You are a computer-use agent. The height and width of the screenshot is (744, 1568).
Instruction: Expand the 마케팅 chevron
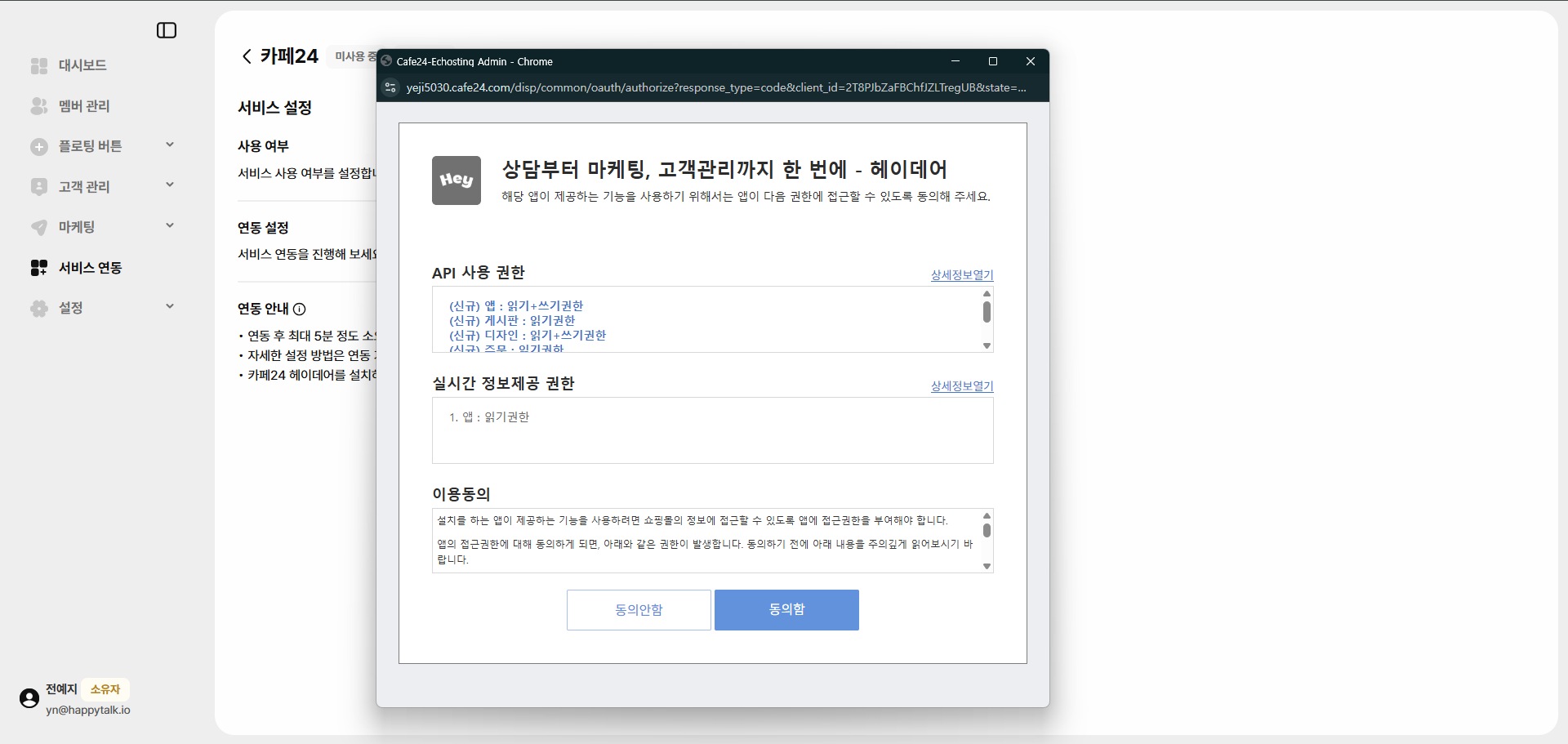click(x=170, y=225)
